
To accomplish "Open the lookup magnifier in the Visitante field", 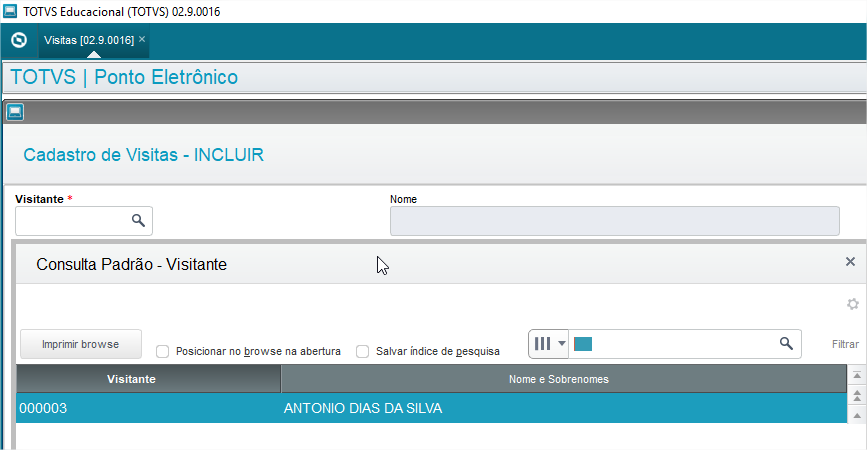I will [x=138, y=221].
